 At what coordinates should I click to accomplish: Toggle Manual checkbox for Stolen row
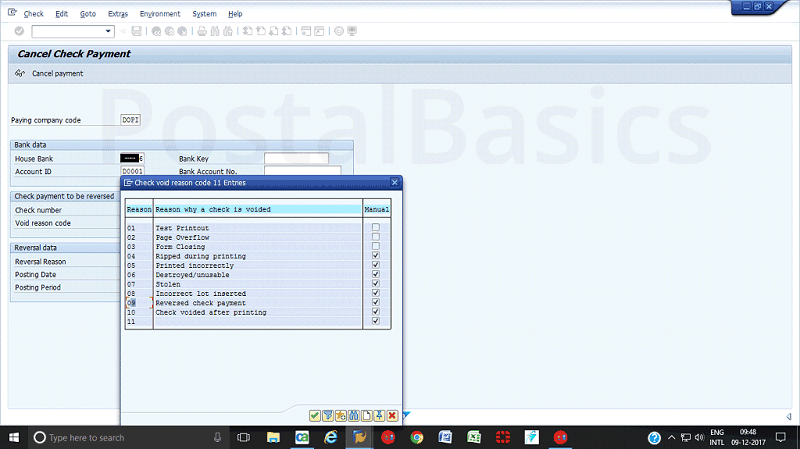pyautogui.click(x=376, y=284)
